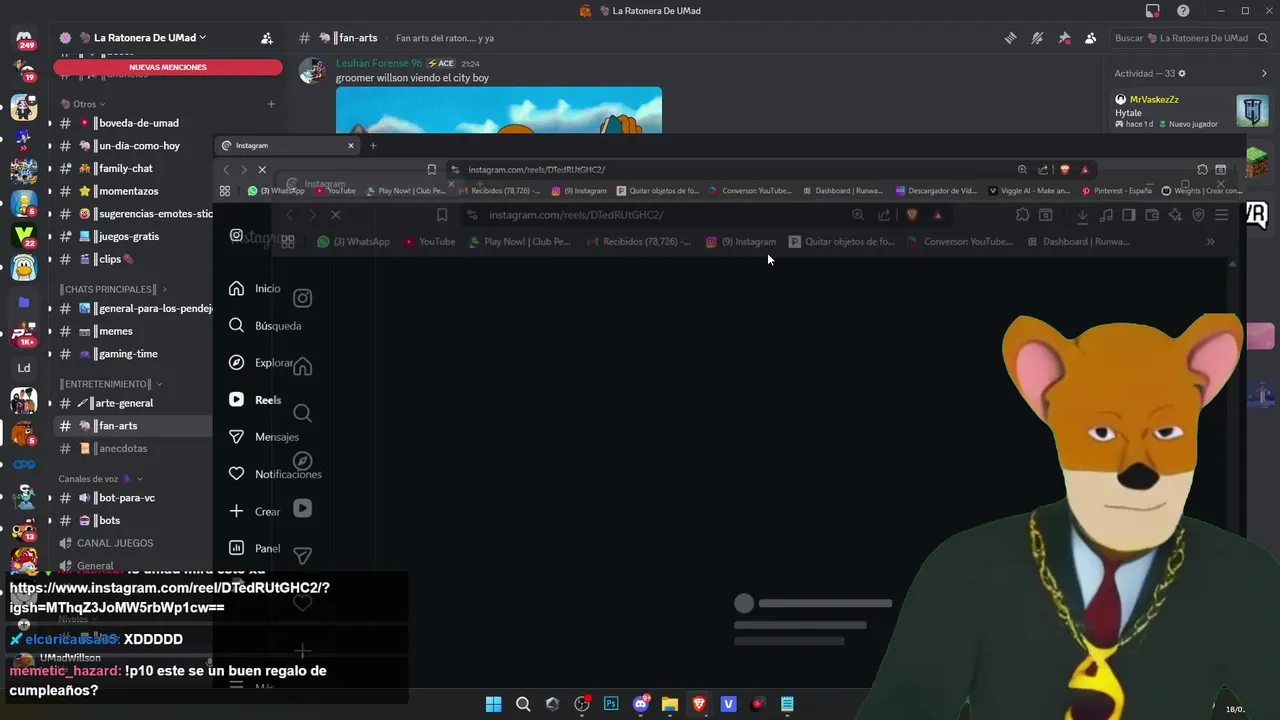This screenshot has height=720, width=1280.
Task: Click the Discord inbox icon
Action: (x=1153, y=11)
